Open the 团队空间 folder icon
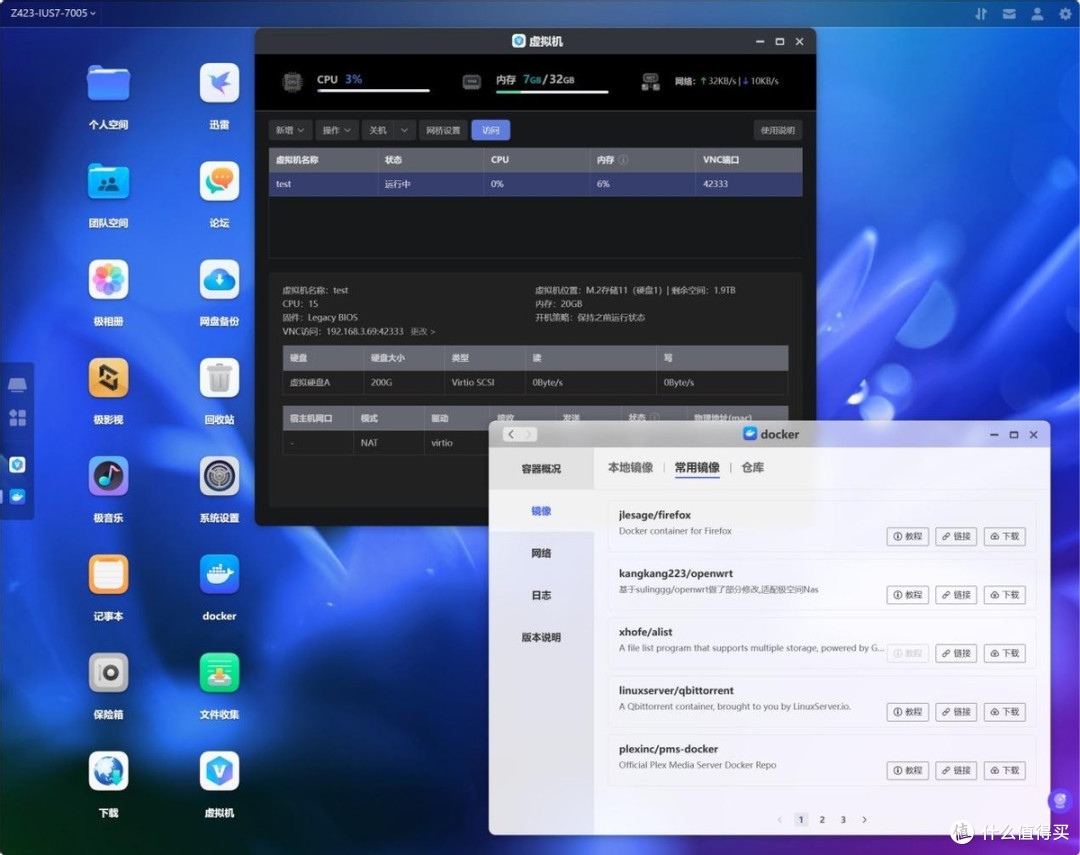The height and width of the screenshot is (855, 1080). (108, 182)
